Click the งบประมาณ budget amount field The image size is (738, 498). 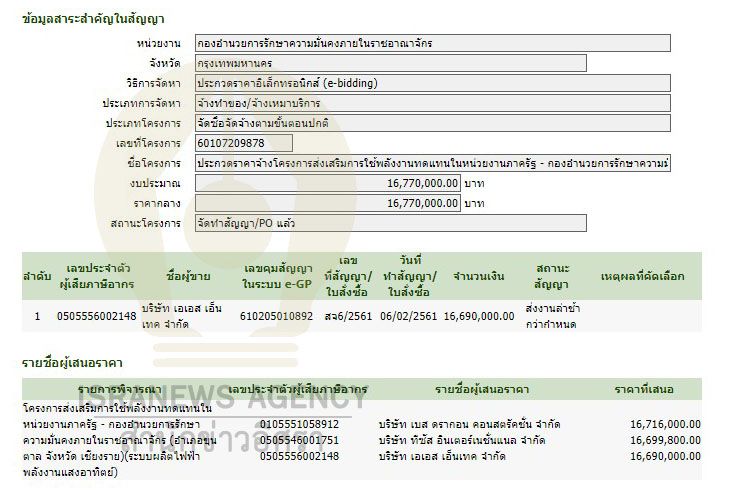[x=328, y=183]
